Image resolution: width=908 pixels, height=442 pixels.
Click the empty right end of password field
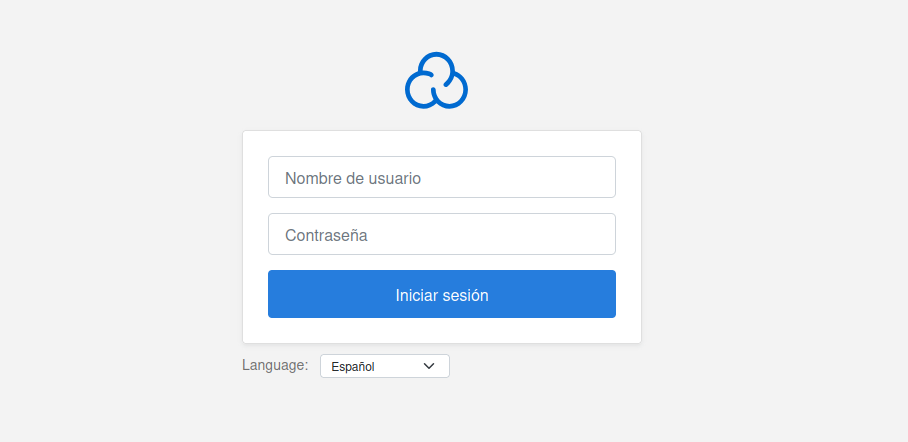(580, 234)
